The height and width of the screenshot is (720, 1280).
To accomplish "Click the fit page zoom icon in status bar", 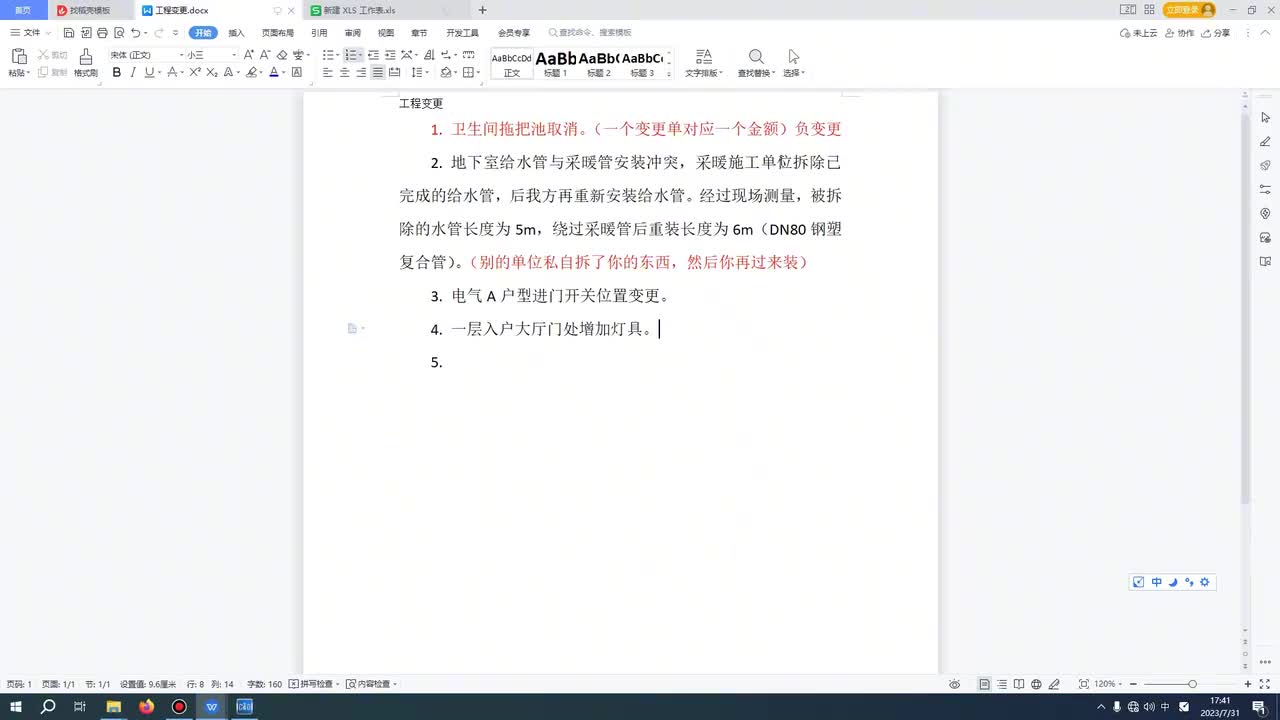I will point(1084,684).
